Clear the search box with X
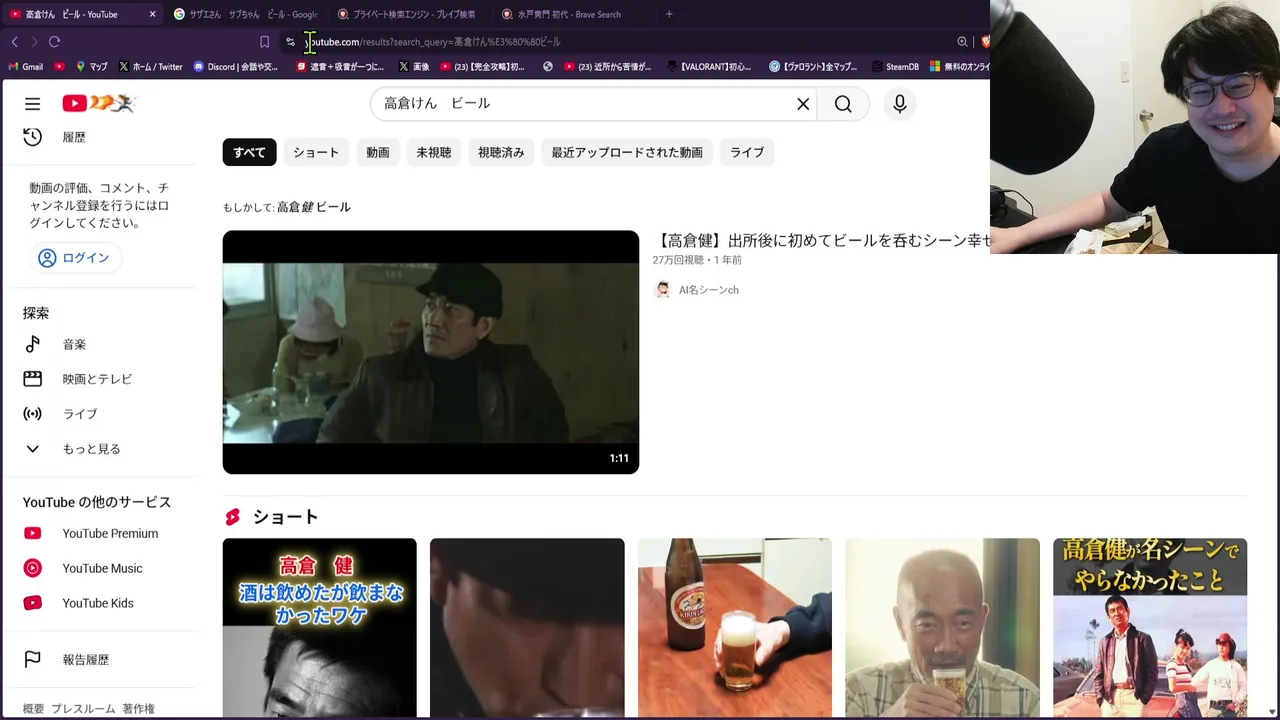The height and width of the screenshot is (720, 1280). point(803,104)
